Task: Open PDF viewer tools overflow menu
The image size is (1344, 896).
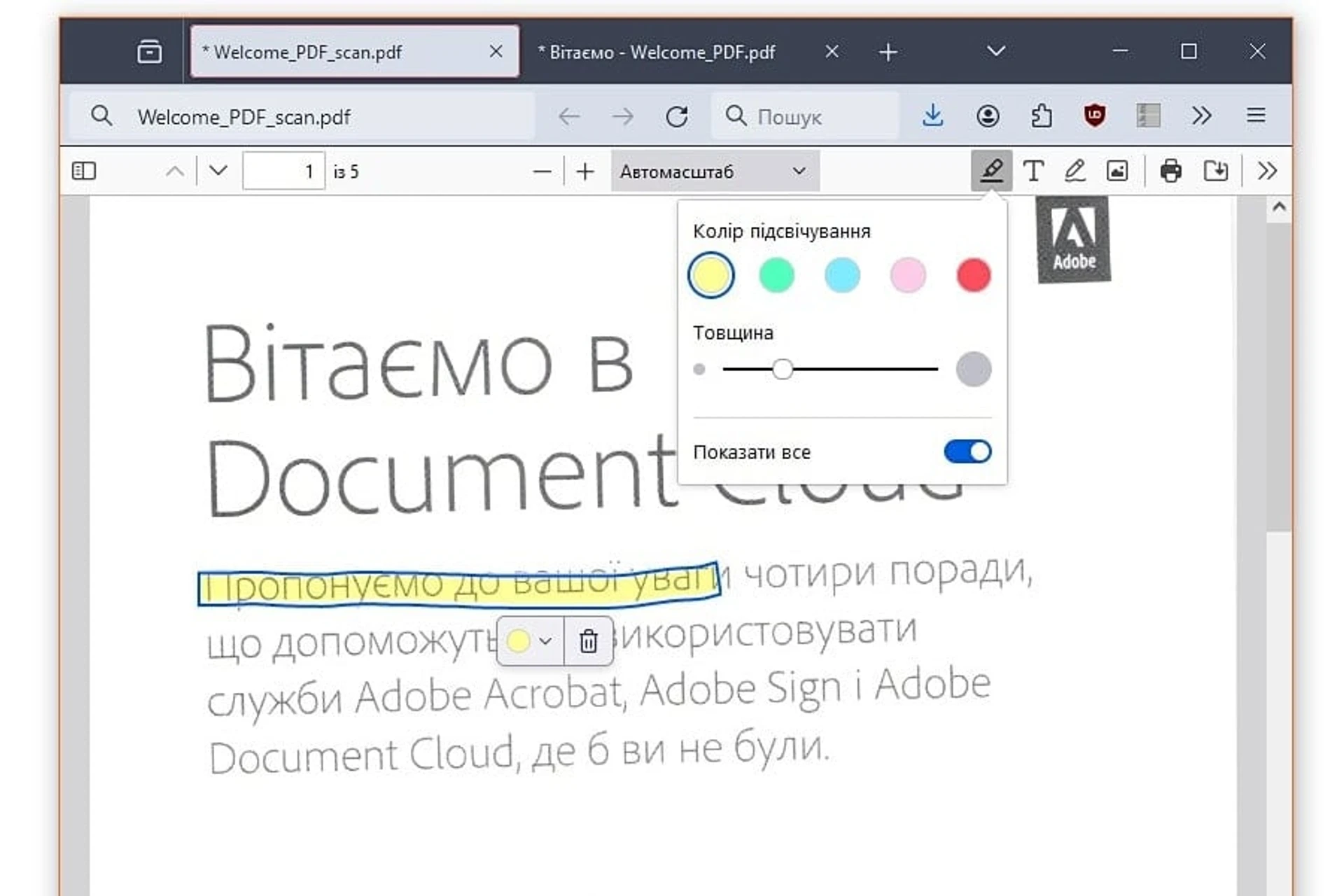Action: [x=1267, y=171]
